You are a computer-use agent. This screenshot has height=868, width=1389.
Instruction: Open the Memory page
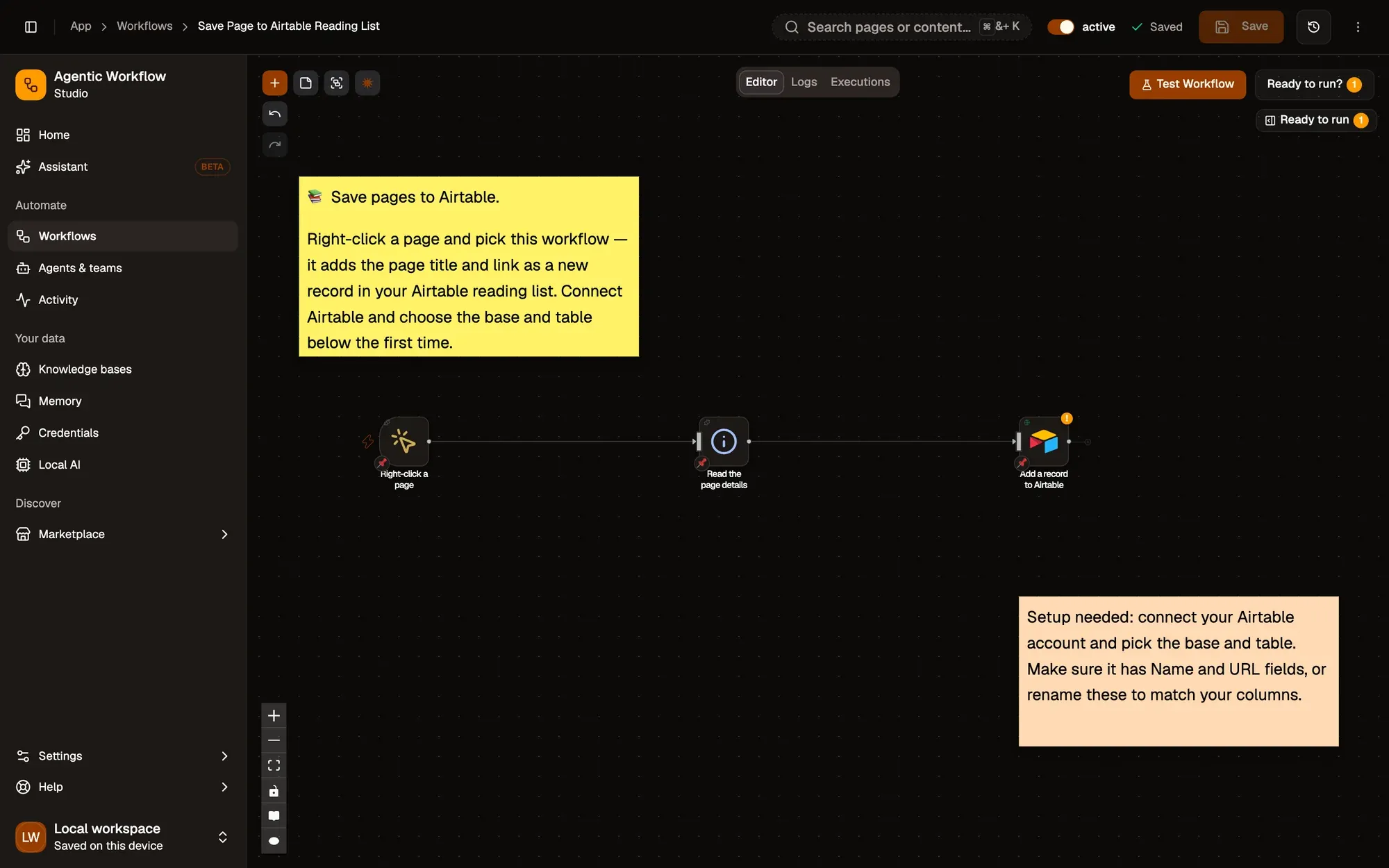point(123,401)
